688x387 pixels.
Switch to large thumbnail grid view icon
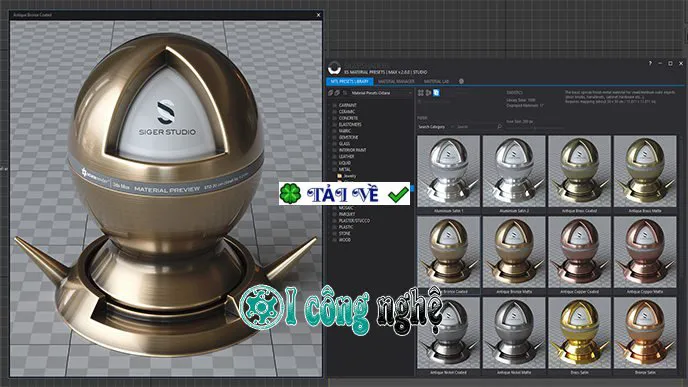pos(421,93)
